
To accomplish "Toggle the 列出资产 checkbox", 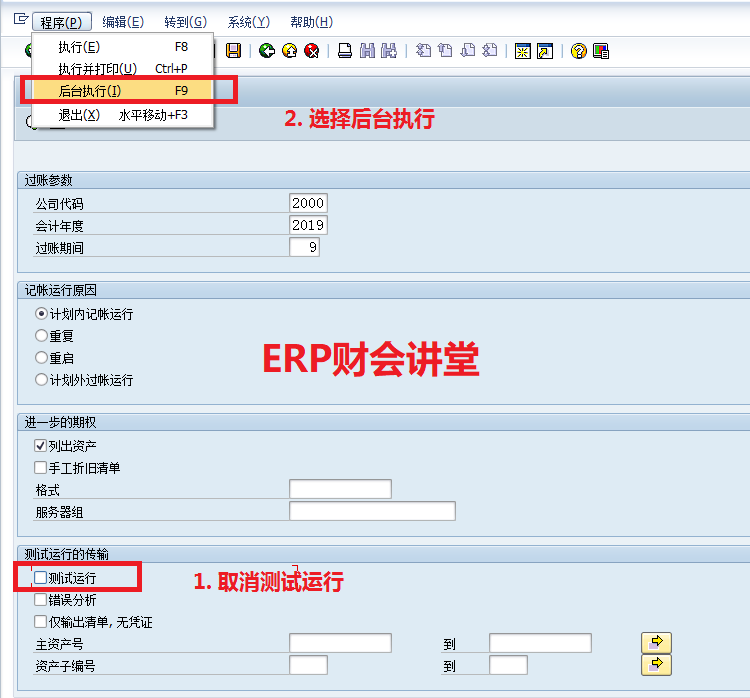I will tap(41, 446).
